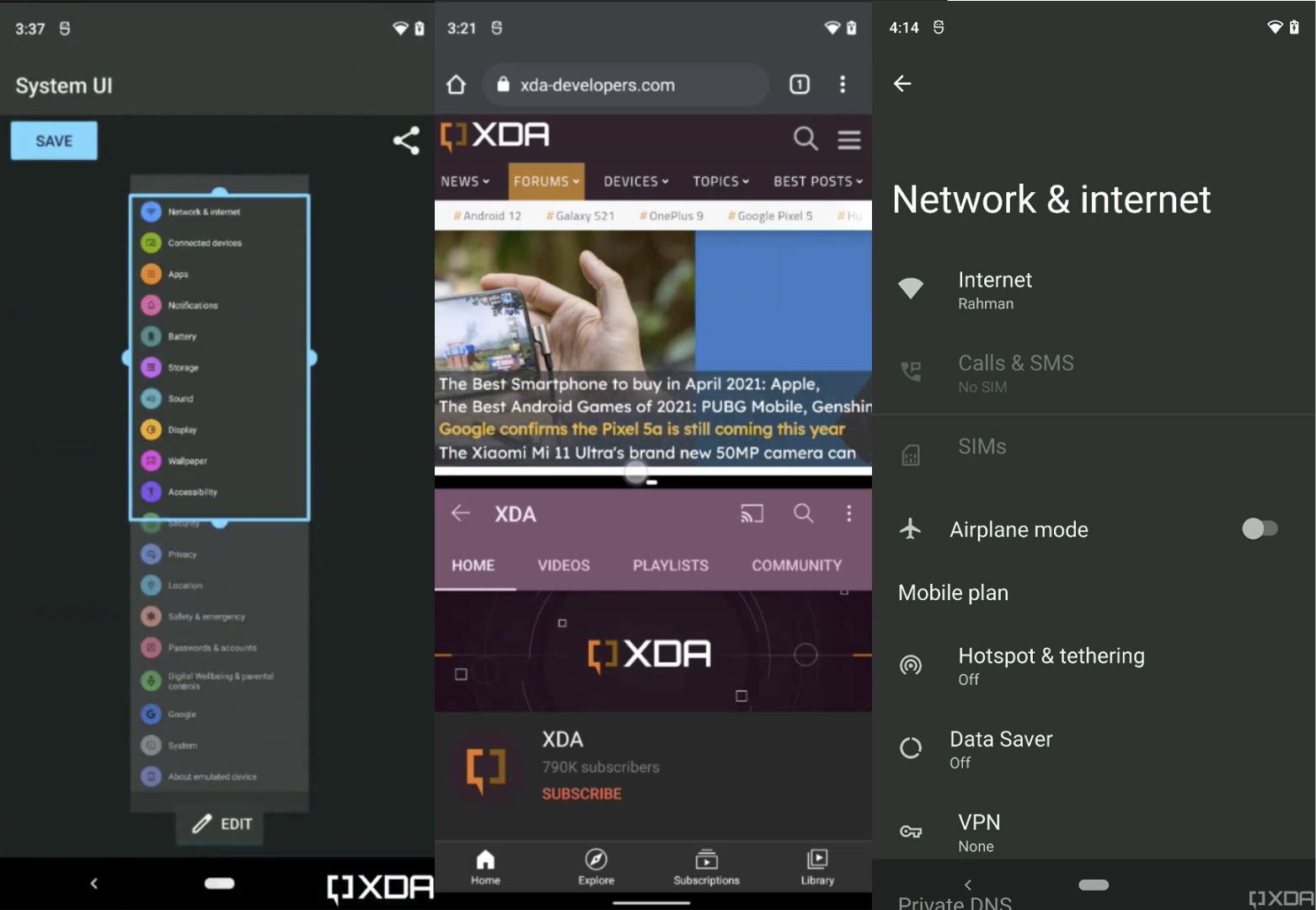This screenshot has height=910, width=1316.
Task: Go back in the YouTube XDA channel
Action: tap(460, 512)
